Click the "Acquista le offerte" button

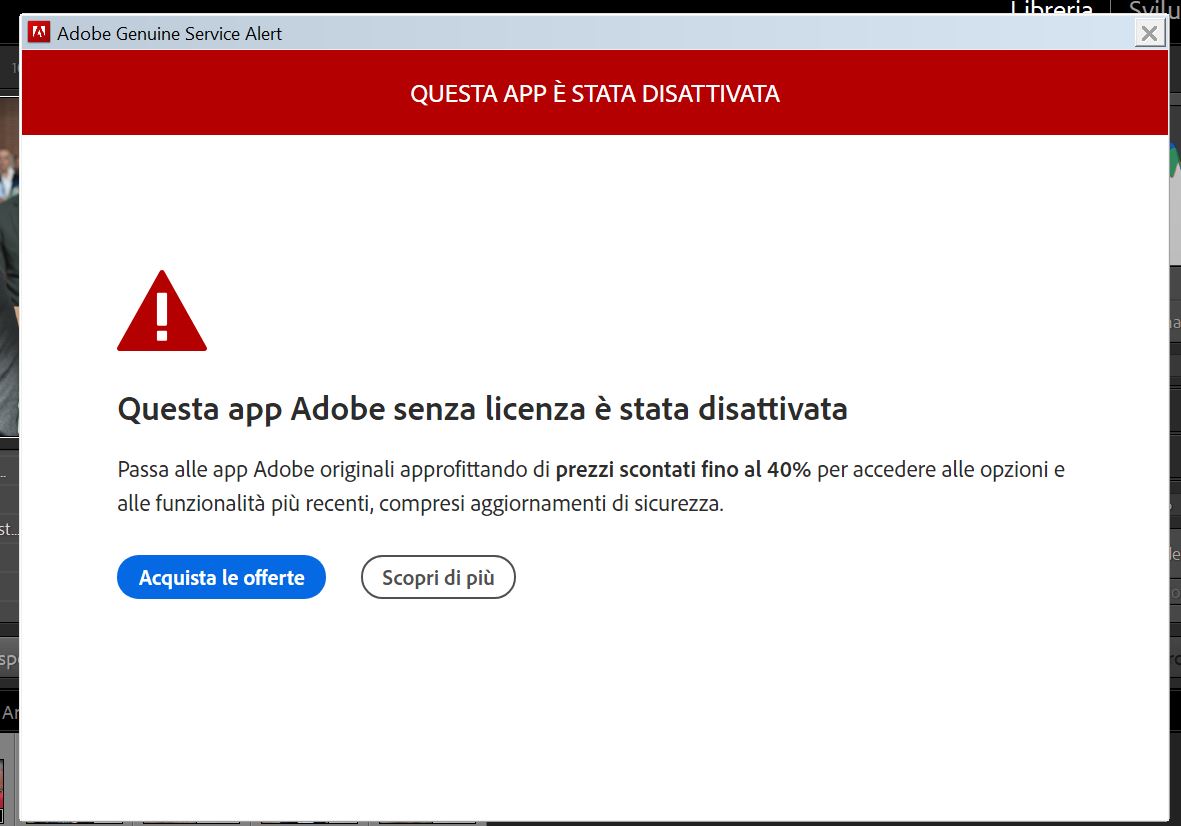coord(221,578)
